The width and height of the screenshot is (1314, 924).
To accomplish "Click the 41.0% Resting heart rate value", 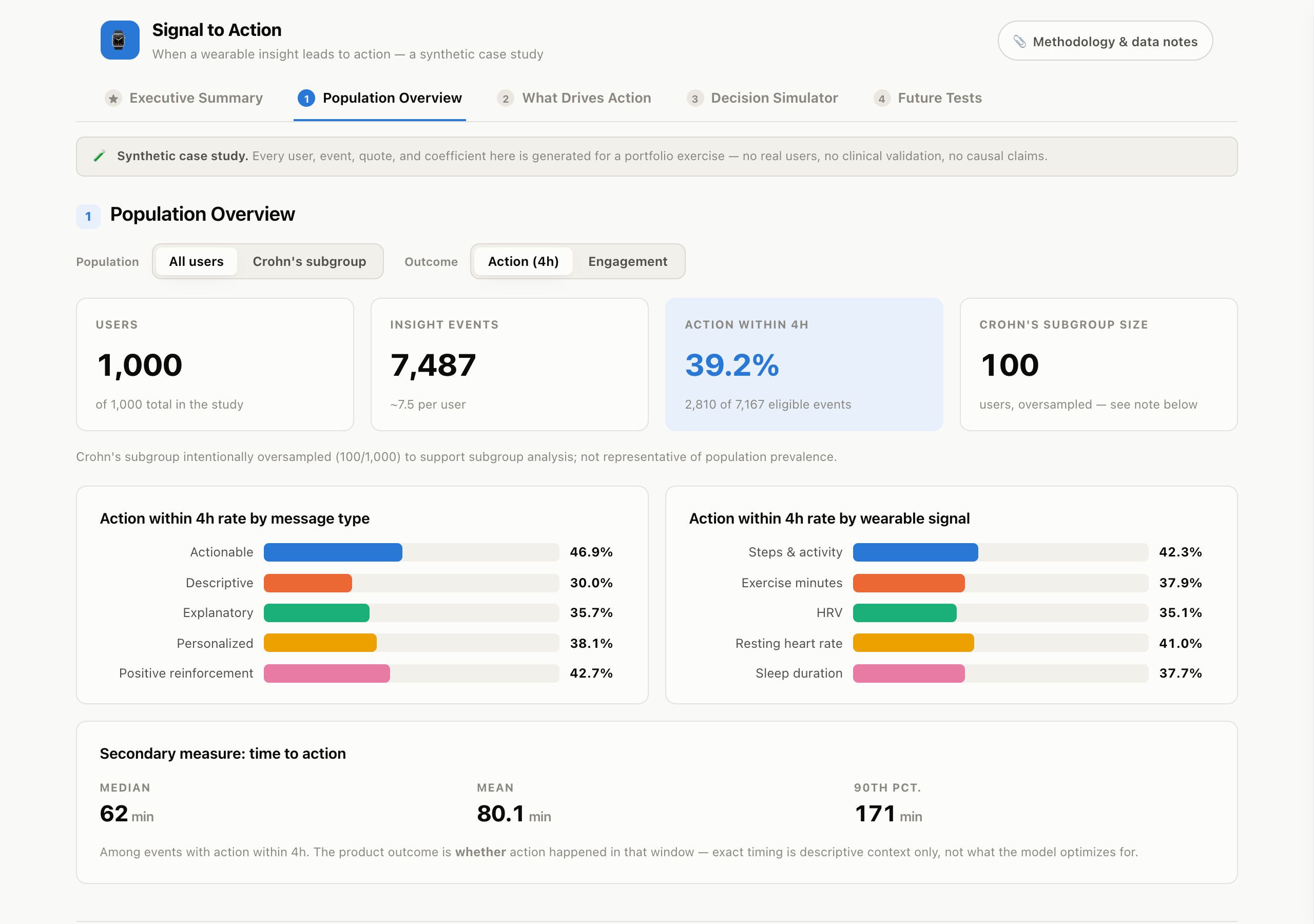I will 1181,644.
